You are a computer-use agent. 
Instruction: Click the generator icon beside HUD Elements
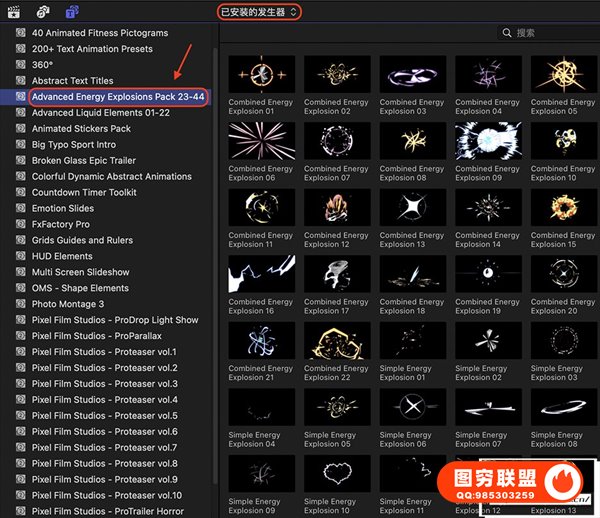20,256
